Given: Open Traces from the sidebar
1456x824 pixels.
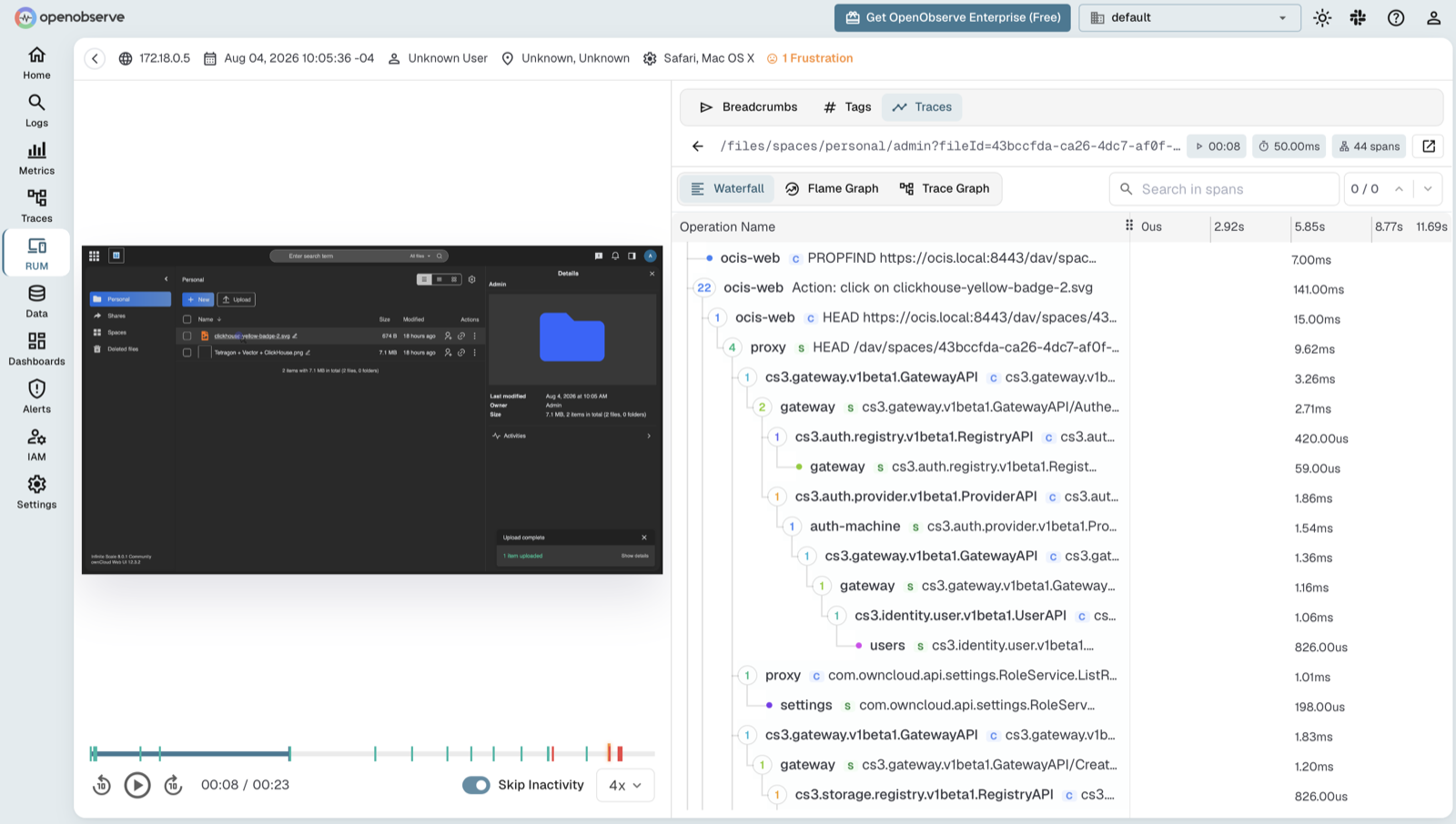Looking at the screenshot, I should pyautogui.click(x=36, y=206).
